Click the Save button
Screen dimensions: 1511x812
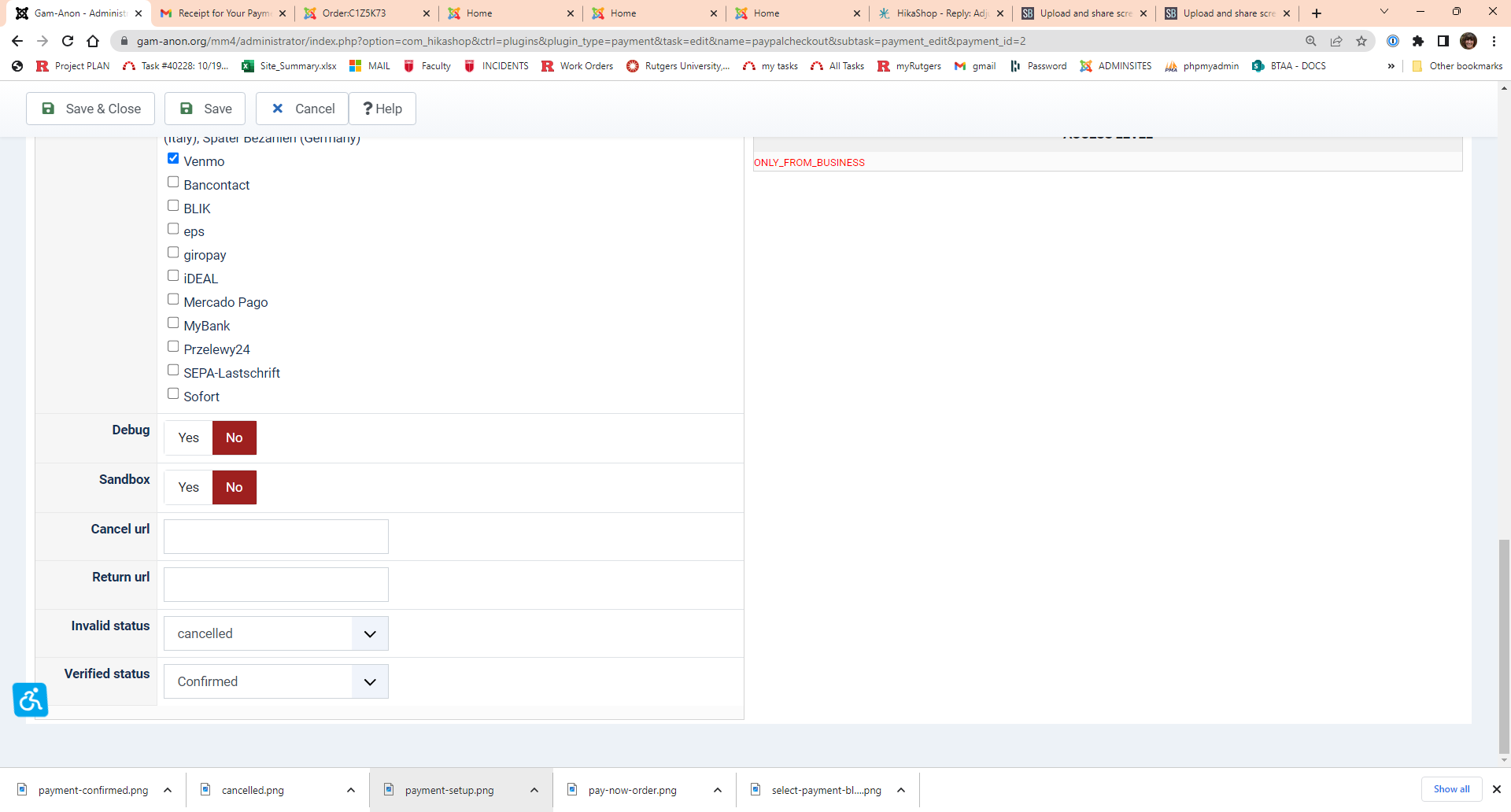coord(205,109)
